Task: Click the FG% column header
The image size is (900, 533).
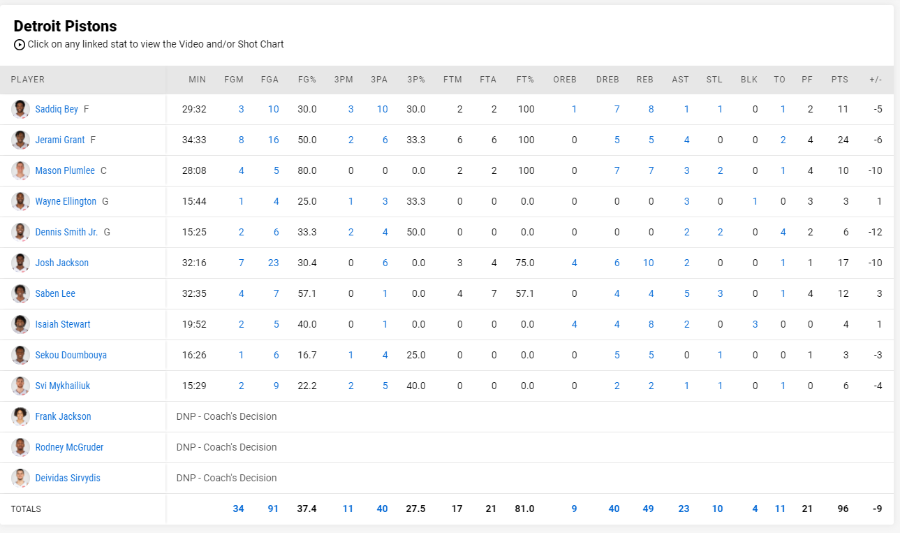Action: click(x=307, y=80)
